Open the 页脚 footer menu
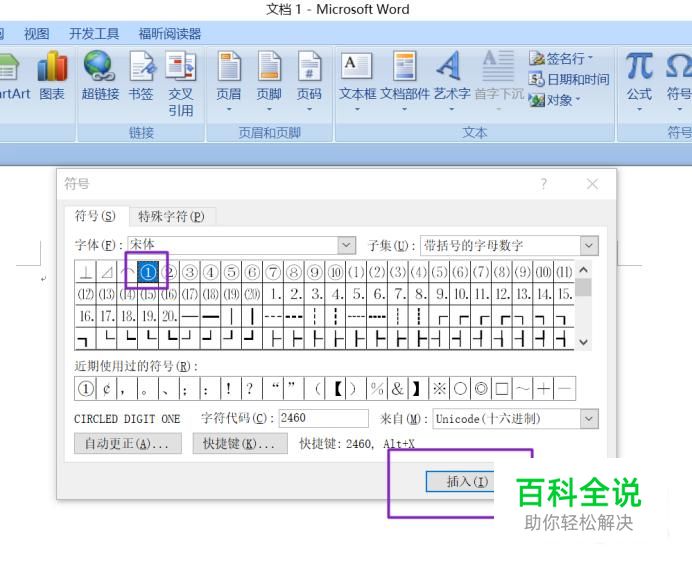 [x=269, y=82]
